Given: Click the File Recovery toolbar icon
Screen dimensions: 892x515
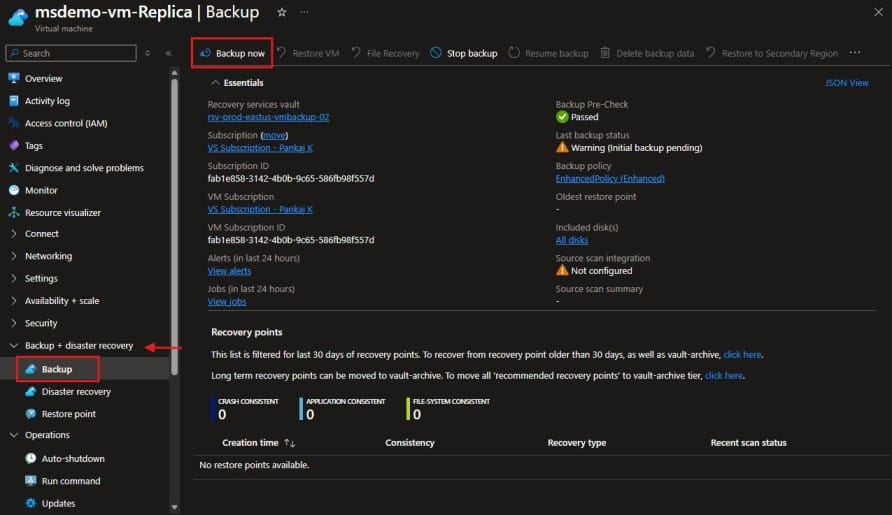Looking at the screenshot, I should point(356,52).
